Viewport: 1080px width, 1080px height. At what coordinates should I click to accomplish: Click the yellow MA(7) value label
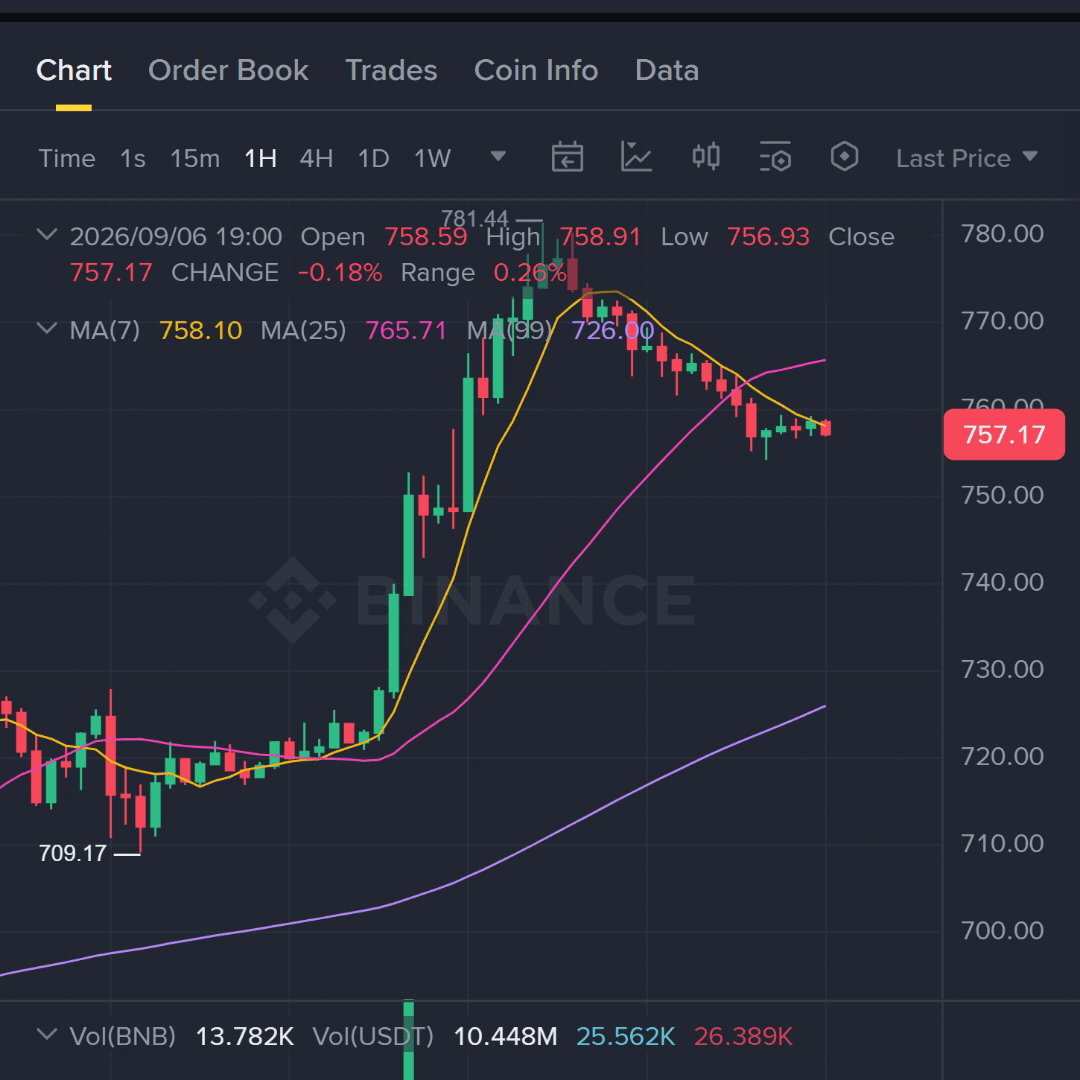pos(200,331)
